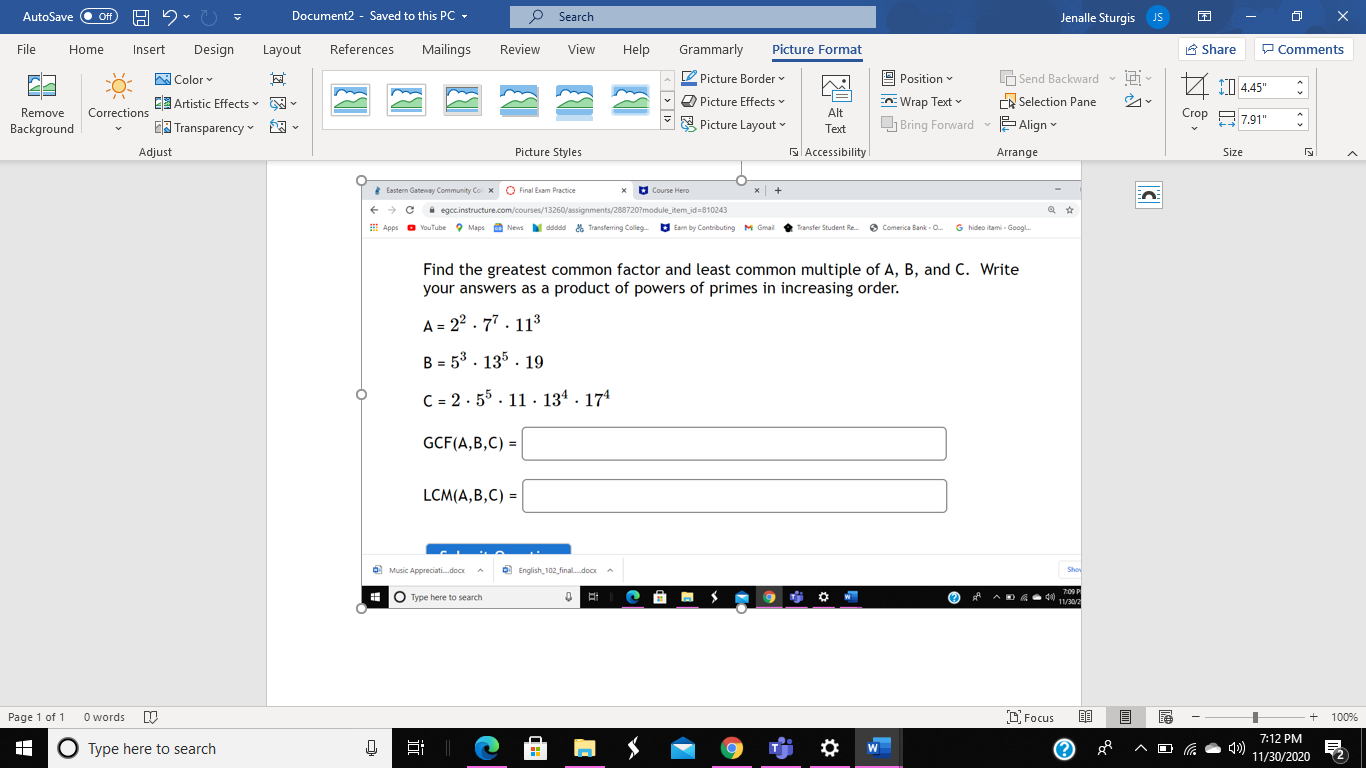Click the Reset Picture icon beside Transparency
The width and height of the screenshot is (1366, 768).
point(278,127)
